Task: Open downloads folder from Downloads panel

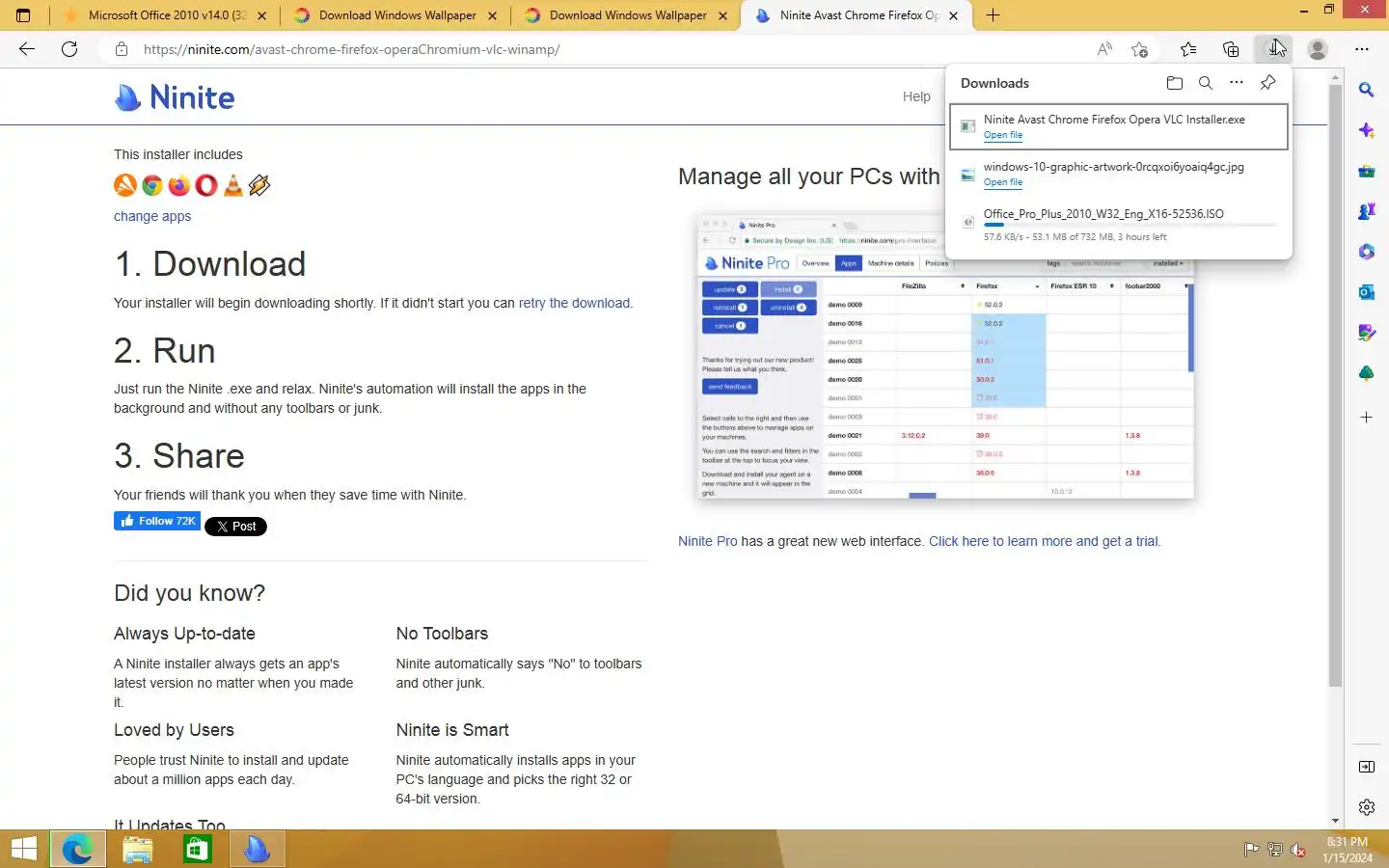Action: pyautogui.click(x=1174, y=83)
